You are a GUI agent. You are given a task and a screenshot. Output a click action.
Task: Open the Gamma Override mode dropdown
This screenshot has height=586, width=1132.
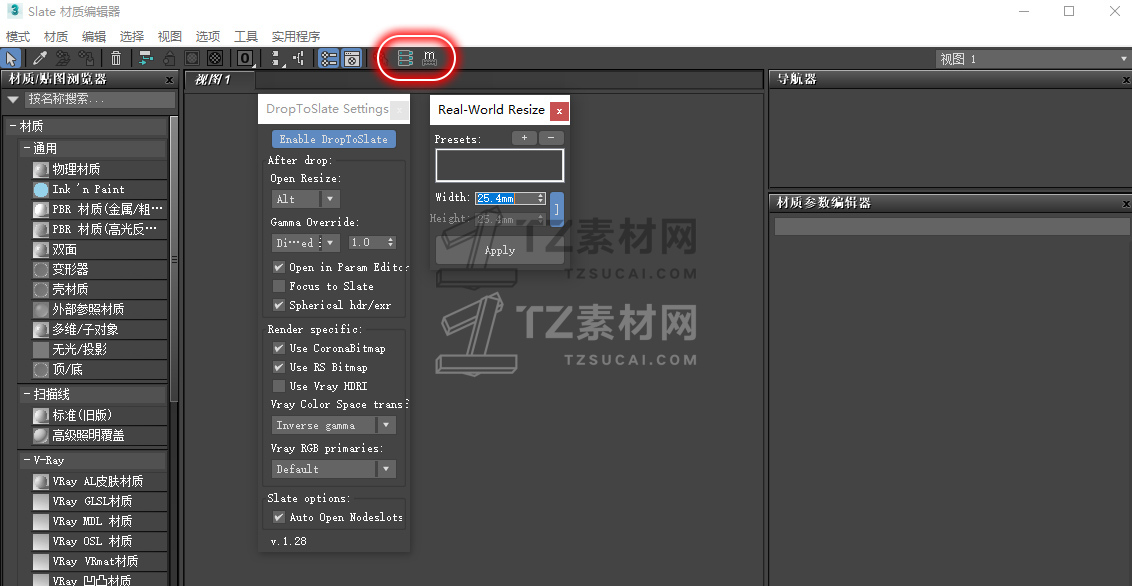click(306, 243)
